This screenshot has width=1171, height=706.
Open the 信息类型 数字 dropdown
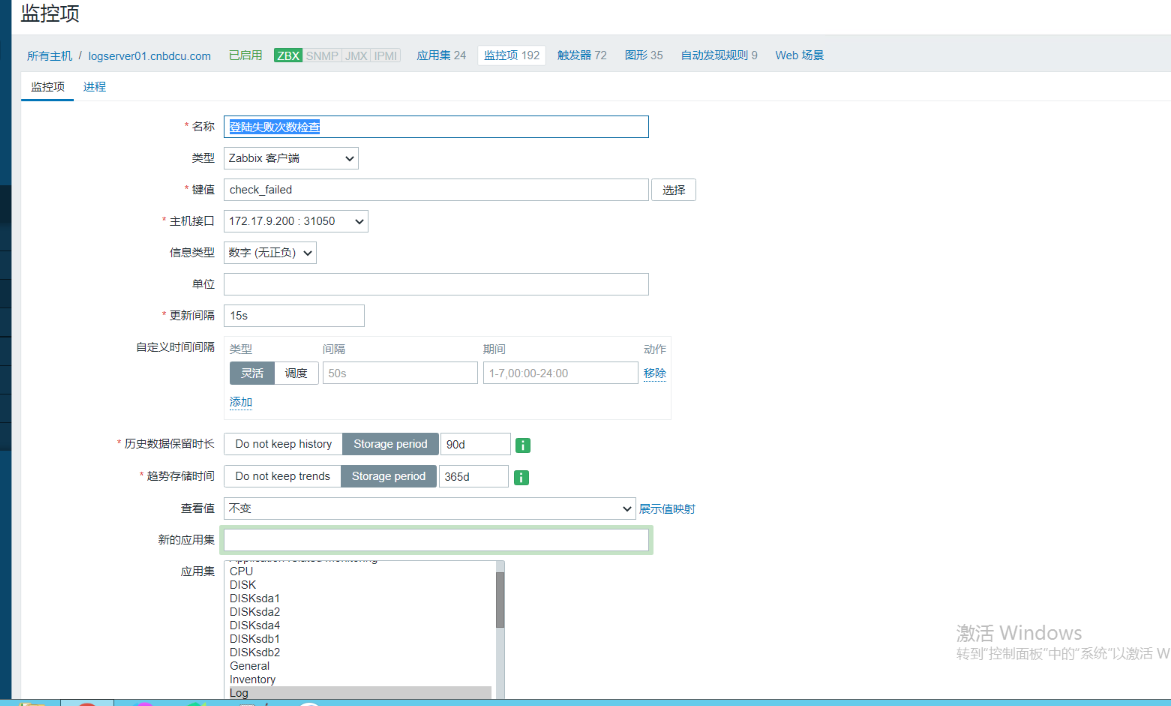(x=270, y=253)
